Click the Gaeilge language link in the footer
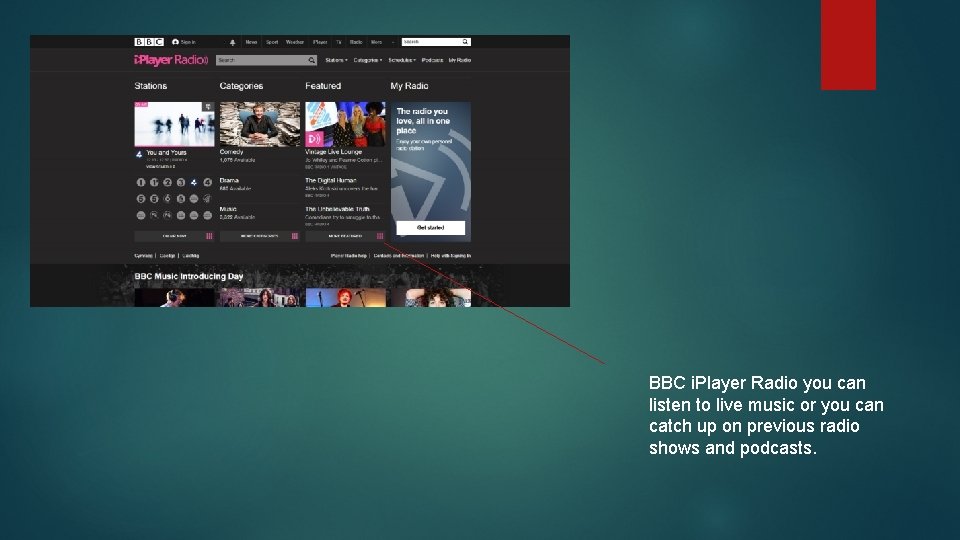 coord(167,256)
